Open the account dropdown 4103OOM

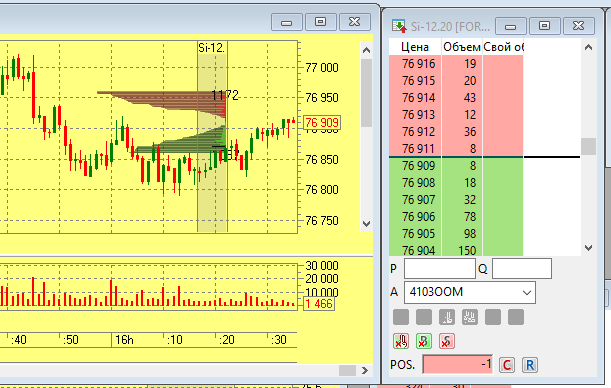470,292
